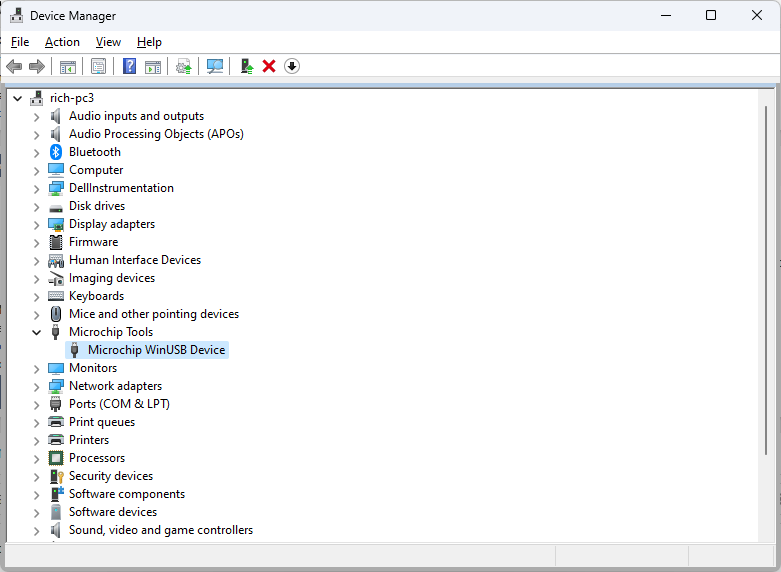The width and height of the screenshot is (781, 572).
Task: Click the Disable device down-arrow icon
Action: pos(291,66)
